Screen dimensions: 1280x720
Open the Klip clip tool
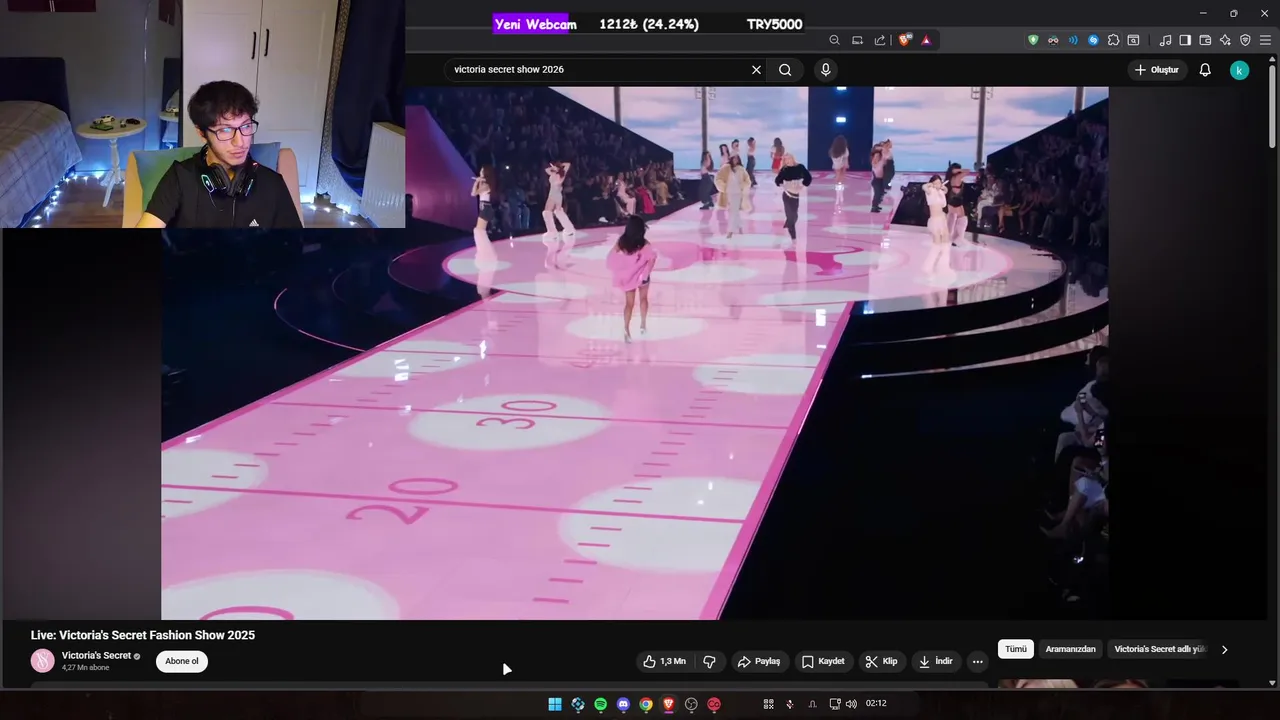click(882, 661)
